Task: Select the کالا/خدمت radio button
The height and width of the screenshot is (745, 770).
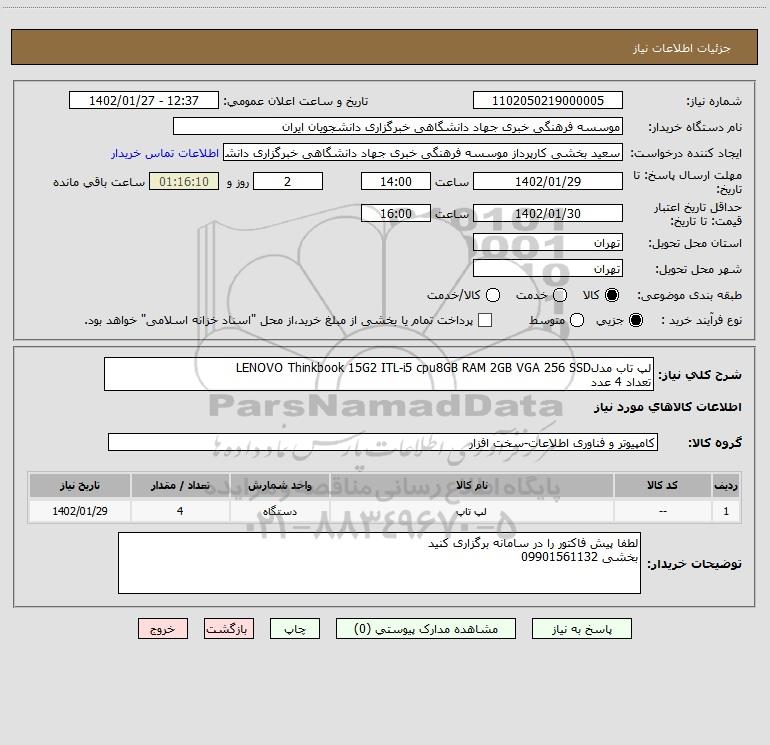Action: click(493, 295)
